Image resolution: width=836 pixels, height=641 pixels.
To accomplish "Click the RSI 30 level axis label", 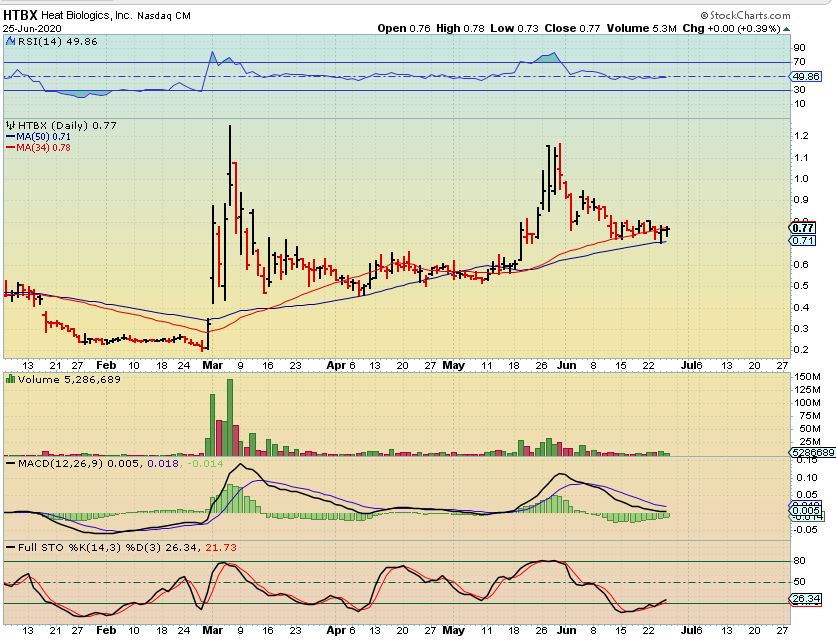I will pos(799,90).
